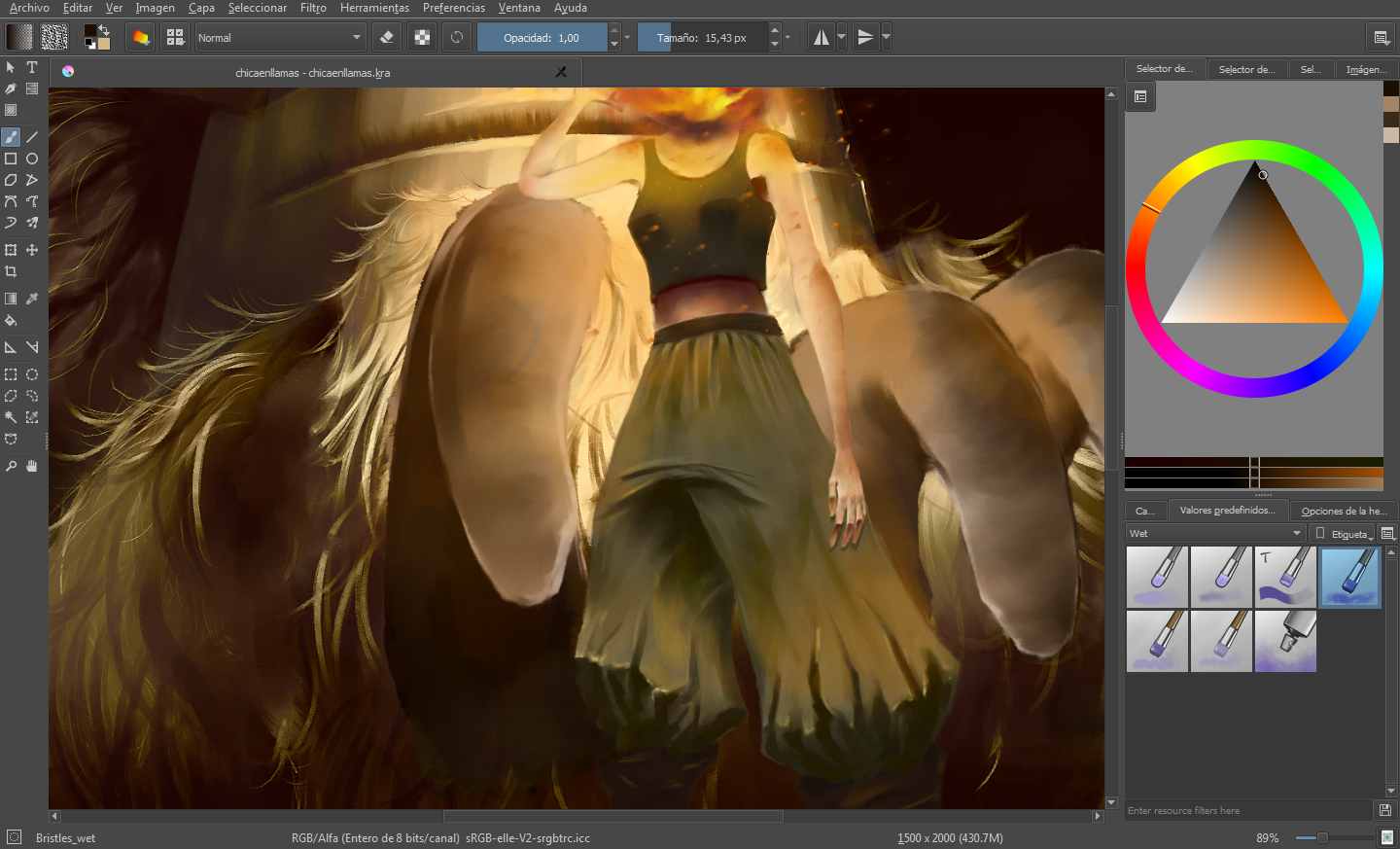Select the highlighted blue wet brush preset
The width and height of the screenshot is (1400, 849).
click(1350, 577)
